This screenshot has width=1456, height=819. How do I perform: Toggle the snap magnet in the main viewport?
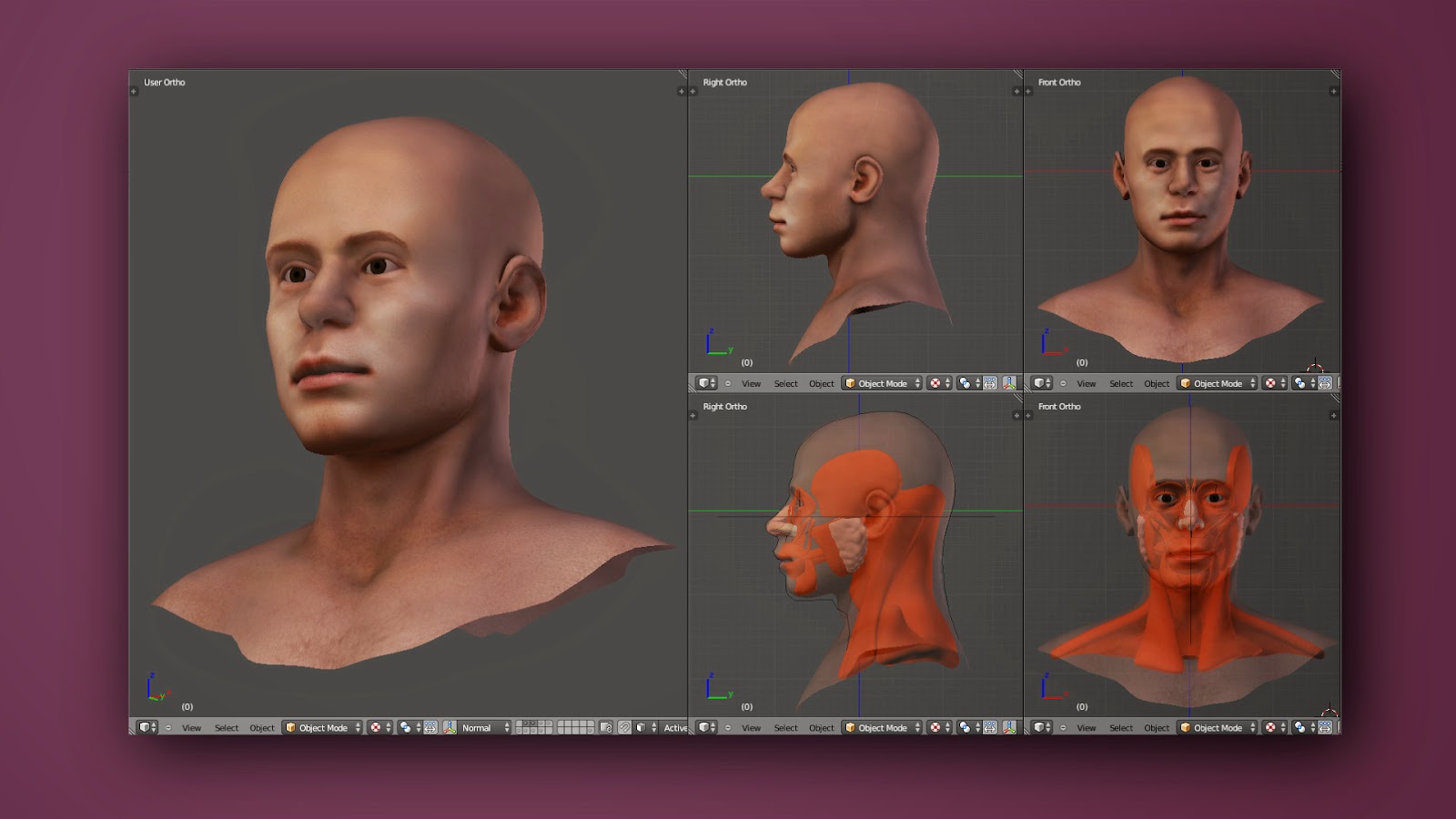pyautogui.click(x=626, y=728)
